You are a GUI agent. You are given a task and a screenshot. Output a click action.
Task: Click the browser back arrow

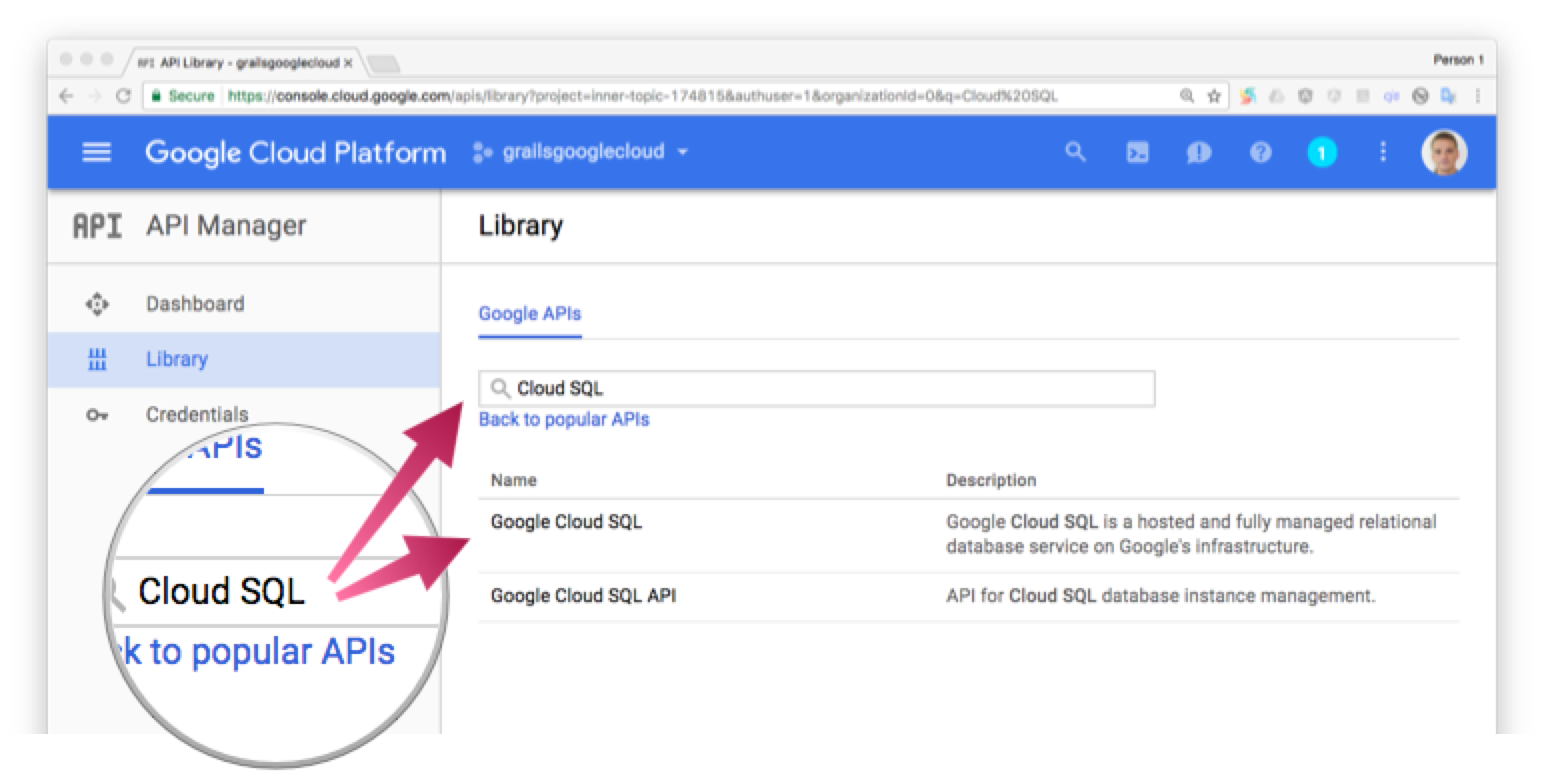66,96
